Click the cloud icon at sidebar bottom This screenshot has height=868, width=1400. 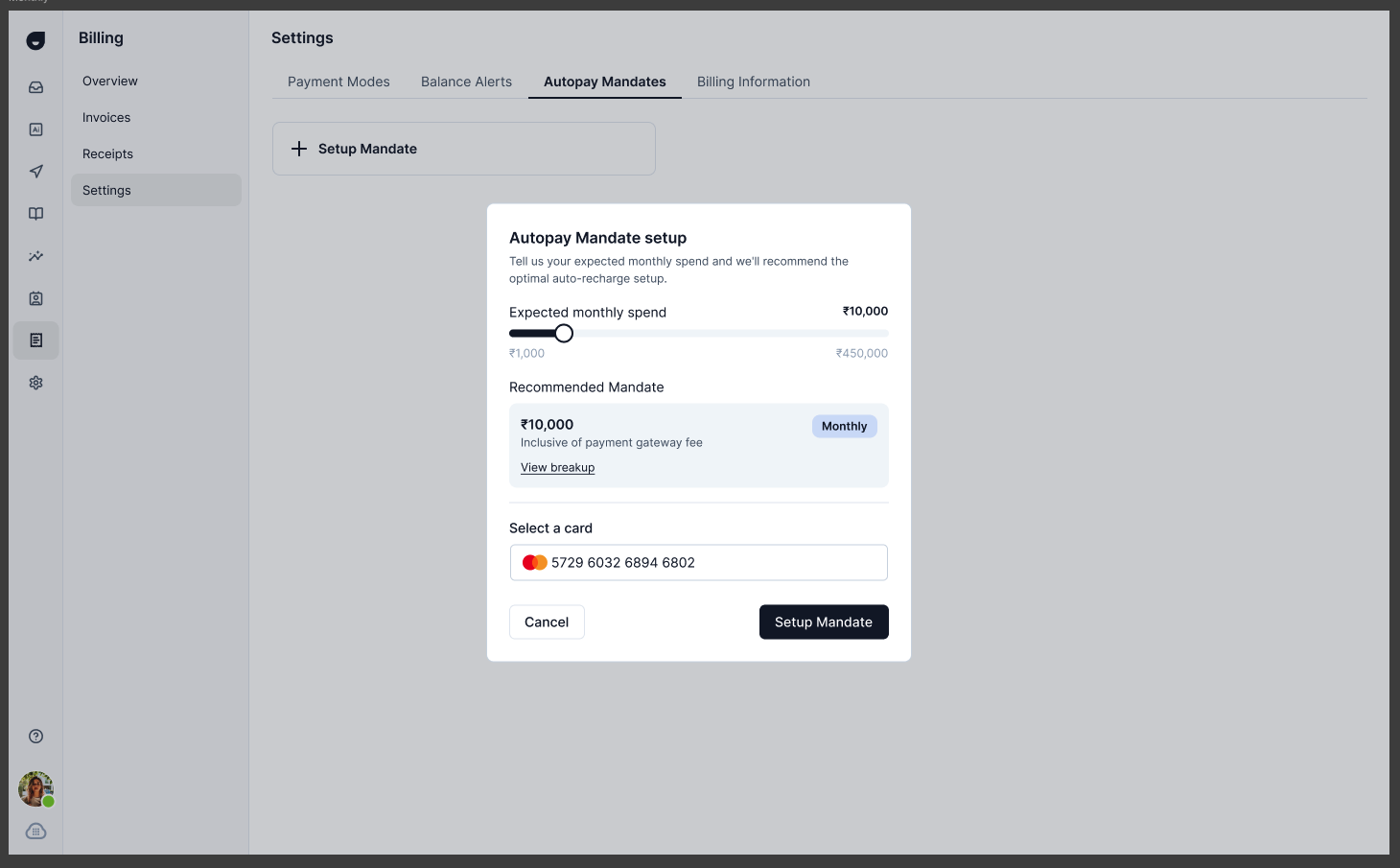[x=35, y=832]
